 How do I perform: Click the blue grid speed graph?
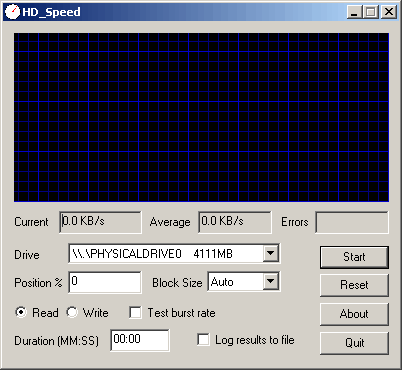pyautogui.click(x=201, y=117)
